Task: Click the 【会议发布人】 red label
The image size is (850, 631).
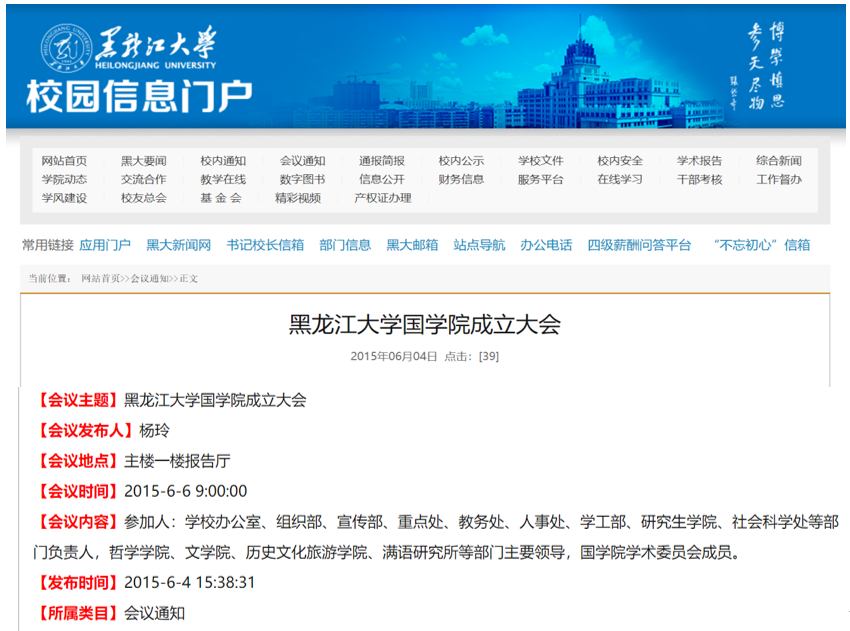Action: (86, 430)
